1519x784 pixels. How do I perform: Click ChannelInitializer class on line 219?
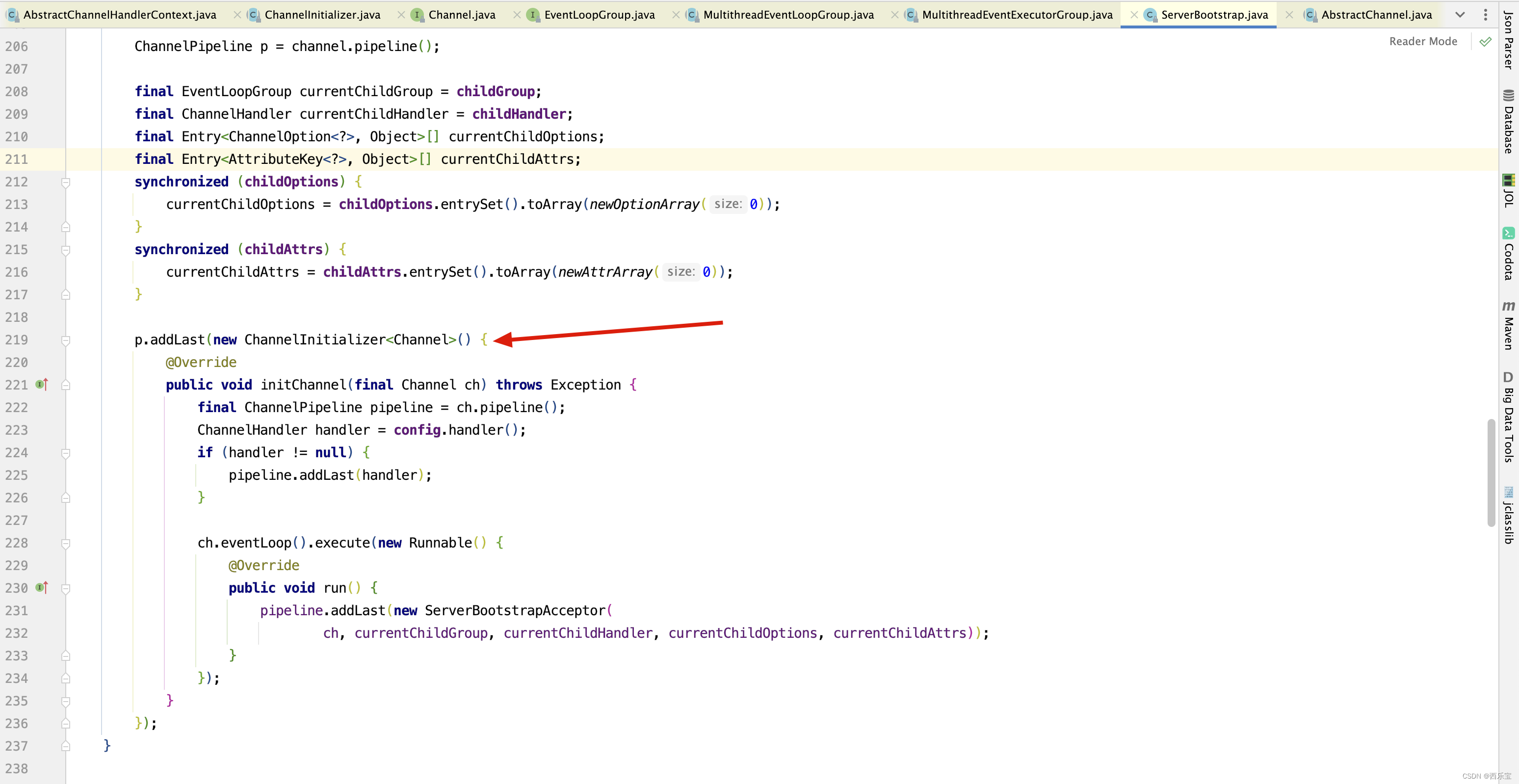pyautogui.click(x=315, y=340)
